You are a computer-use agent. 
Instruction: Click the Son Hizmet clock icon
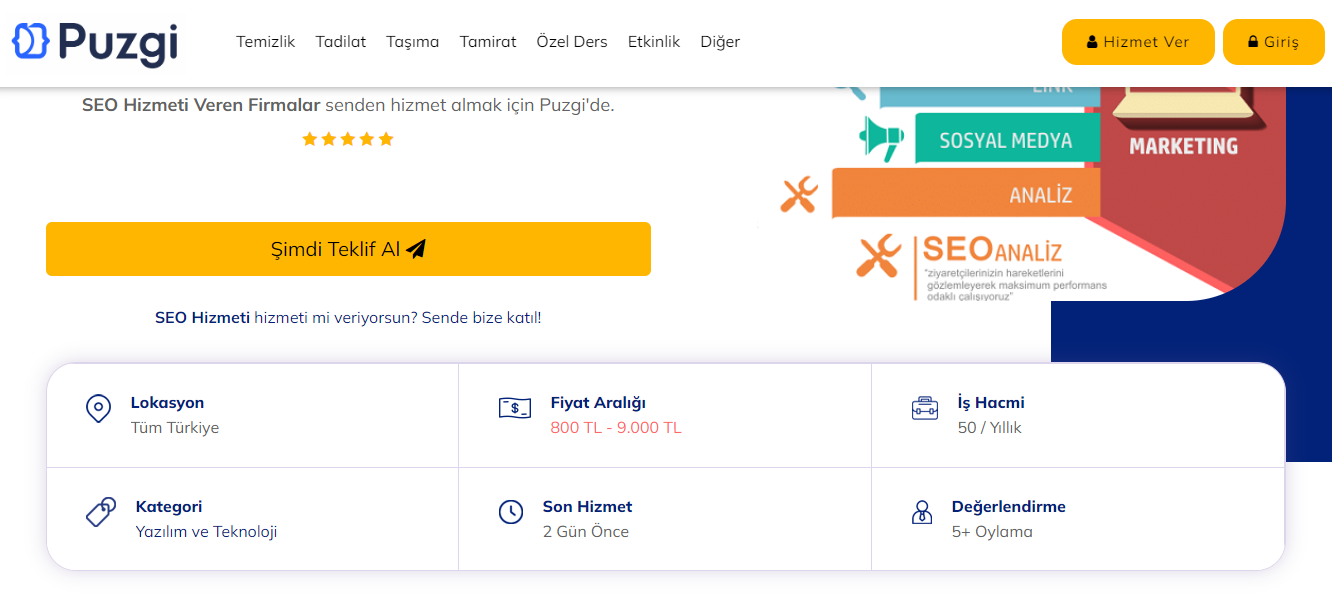click(x=511, y=512)
